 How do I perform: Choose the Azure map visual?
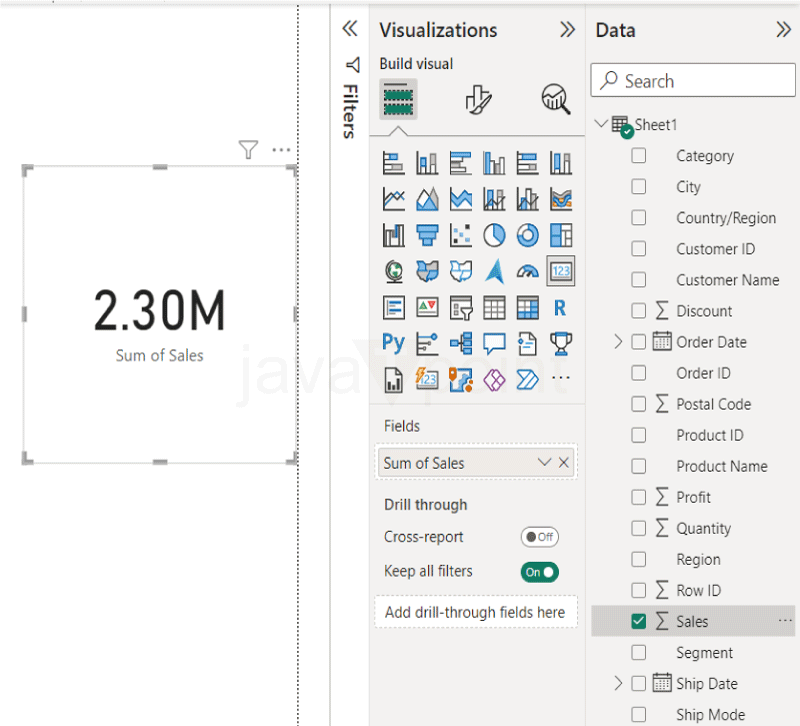(x=494, y=271)
